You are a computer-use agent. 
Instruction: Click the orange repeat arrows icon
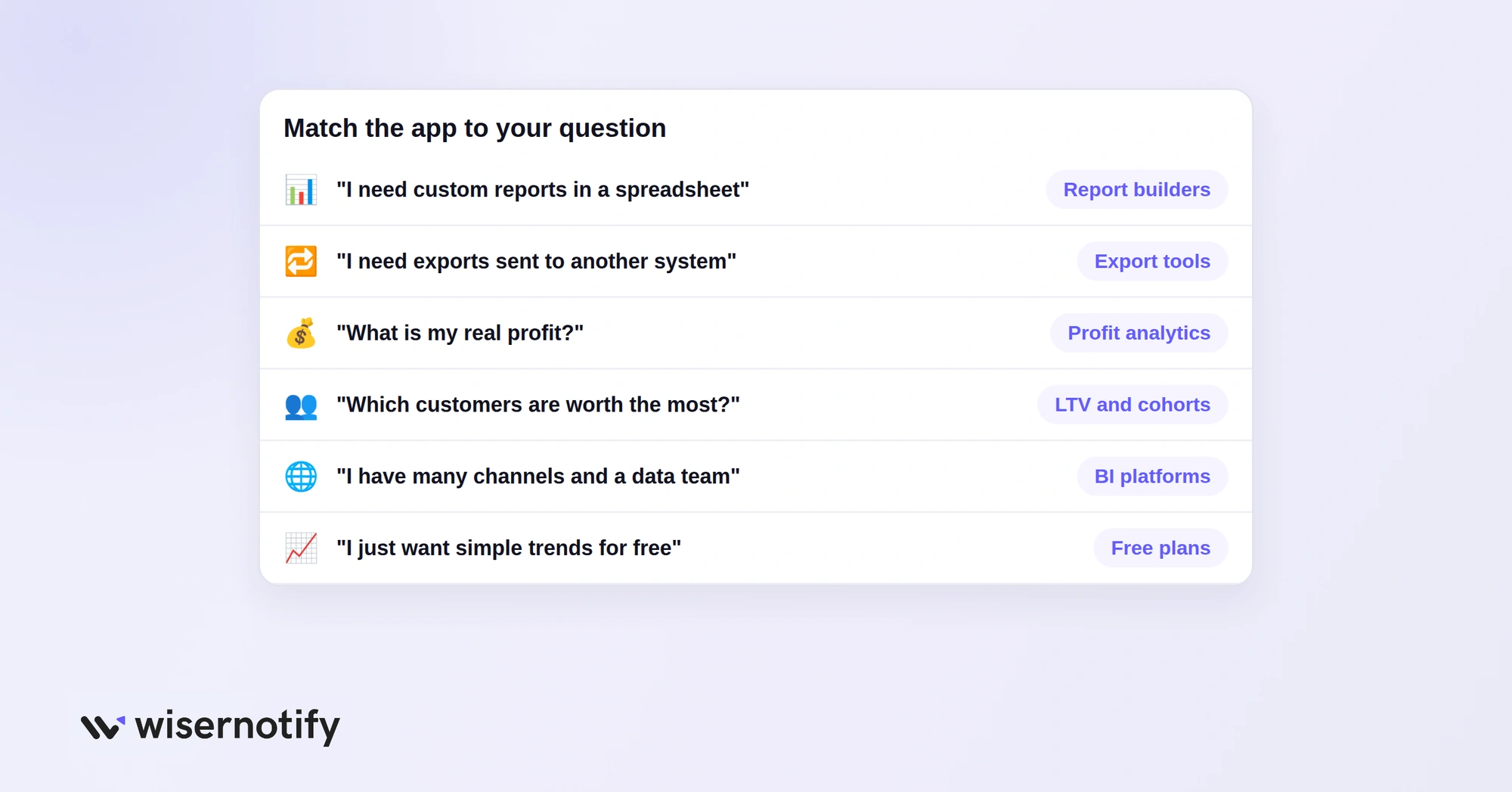click(301, 262)
